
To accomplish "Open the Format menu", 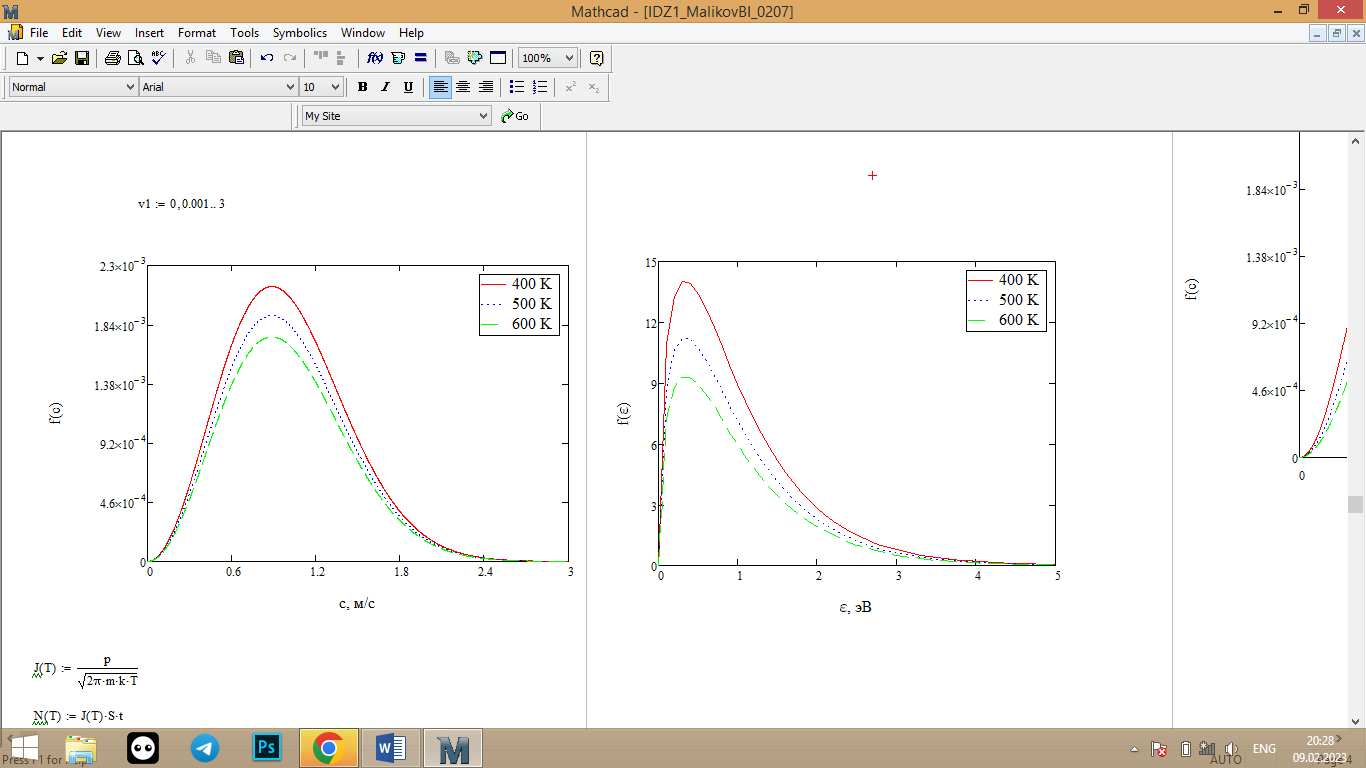I will [x=197, y=33].
